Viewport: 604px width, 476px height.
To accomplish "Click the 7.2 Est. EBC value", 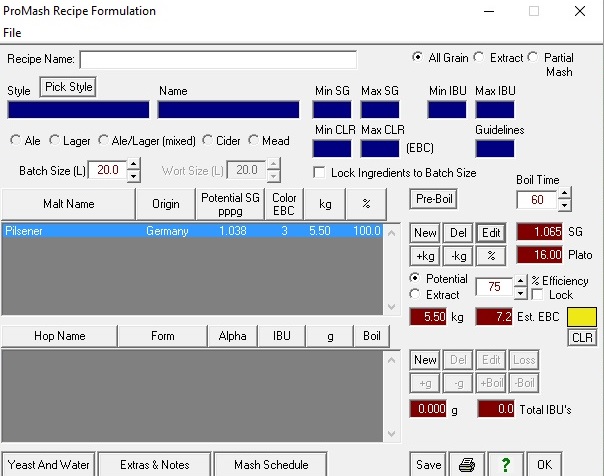I will (494, 317).
